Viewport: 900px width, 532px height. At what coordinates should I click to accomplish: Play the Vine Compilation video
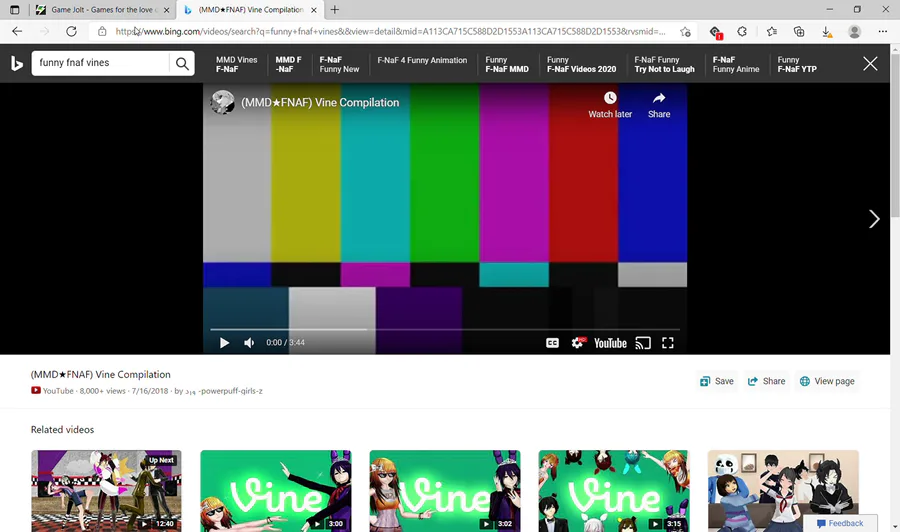point(224,343)
